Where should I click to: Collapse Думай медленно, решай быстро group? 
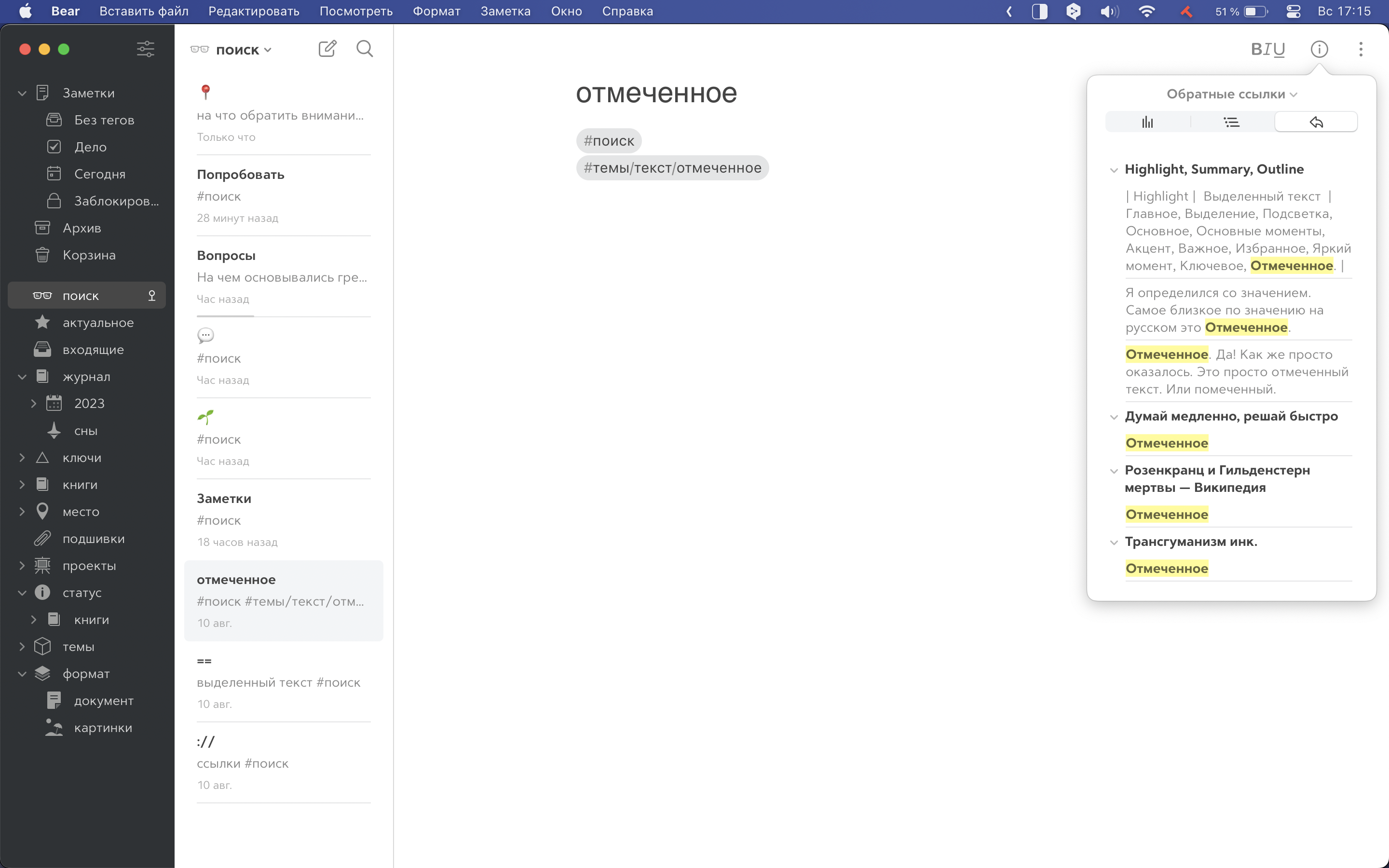[1114, 417]
